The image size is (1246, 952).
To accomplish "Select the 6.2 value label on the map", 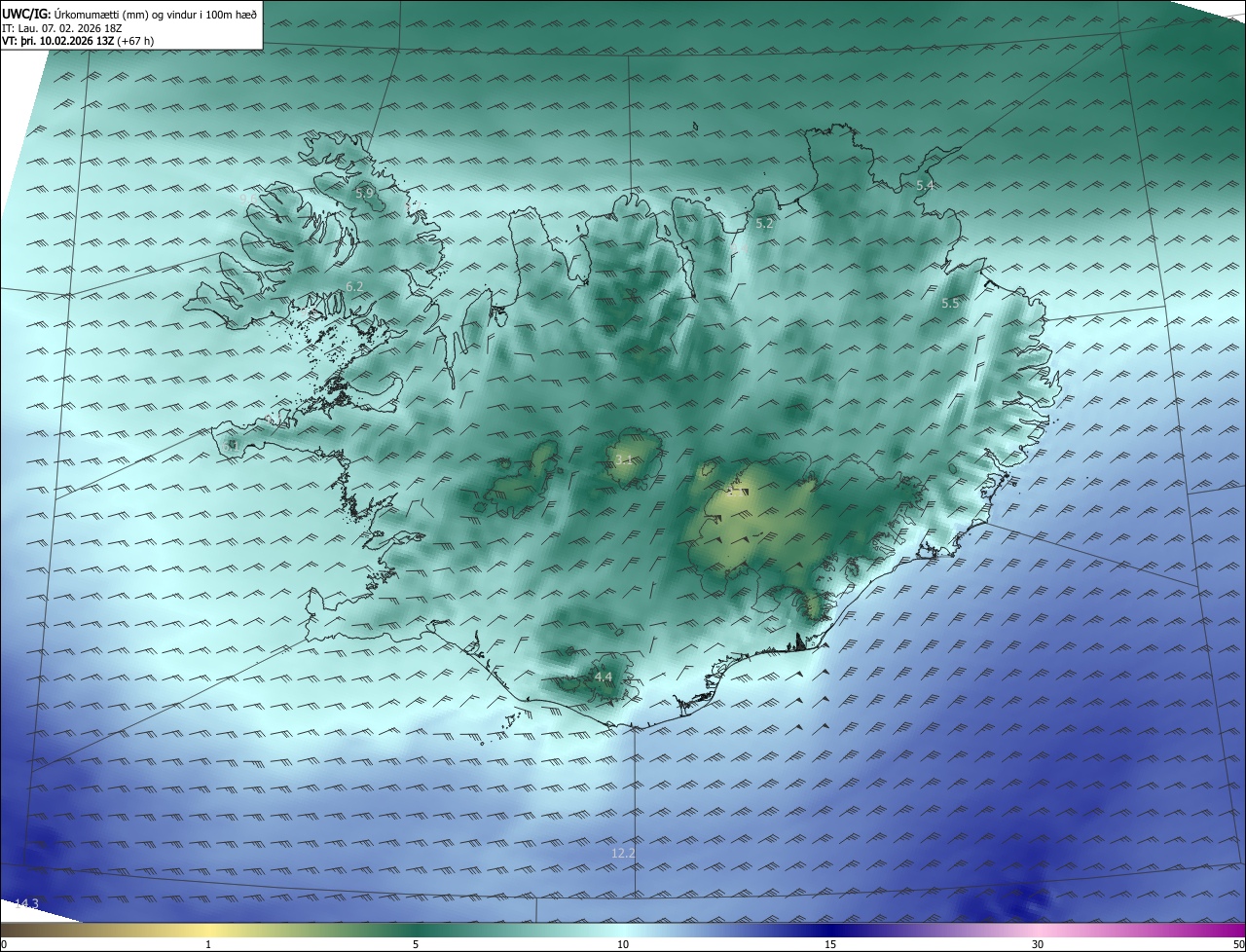I will click(354, 286).
